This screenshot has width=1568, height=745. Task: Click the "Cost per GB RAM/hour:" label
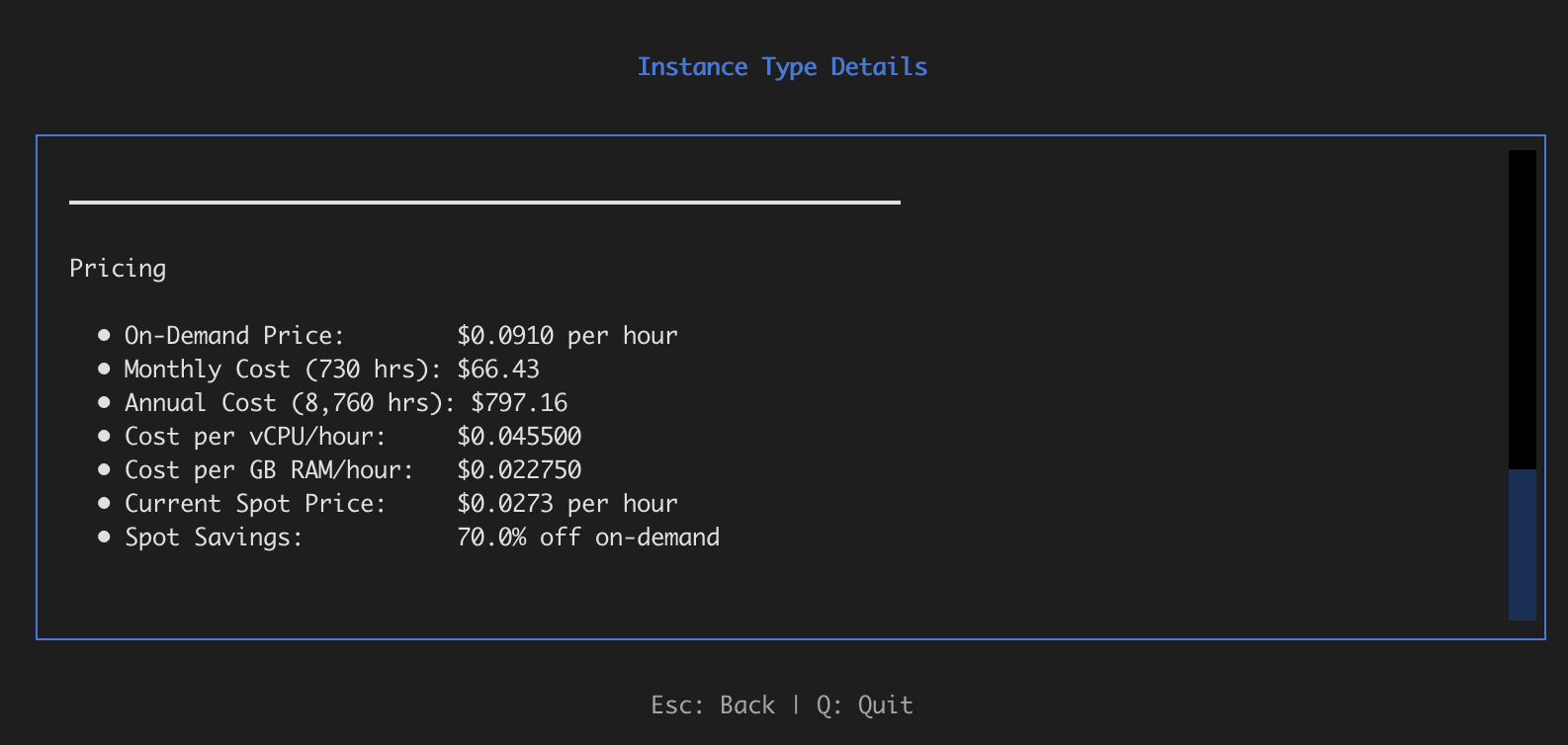[x=269, y=470]
